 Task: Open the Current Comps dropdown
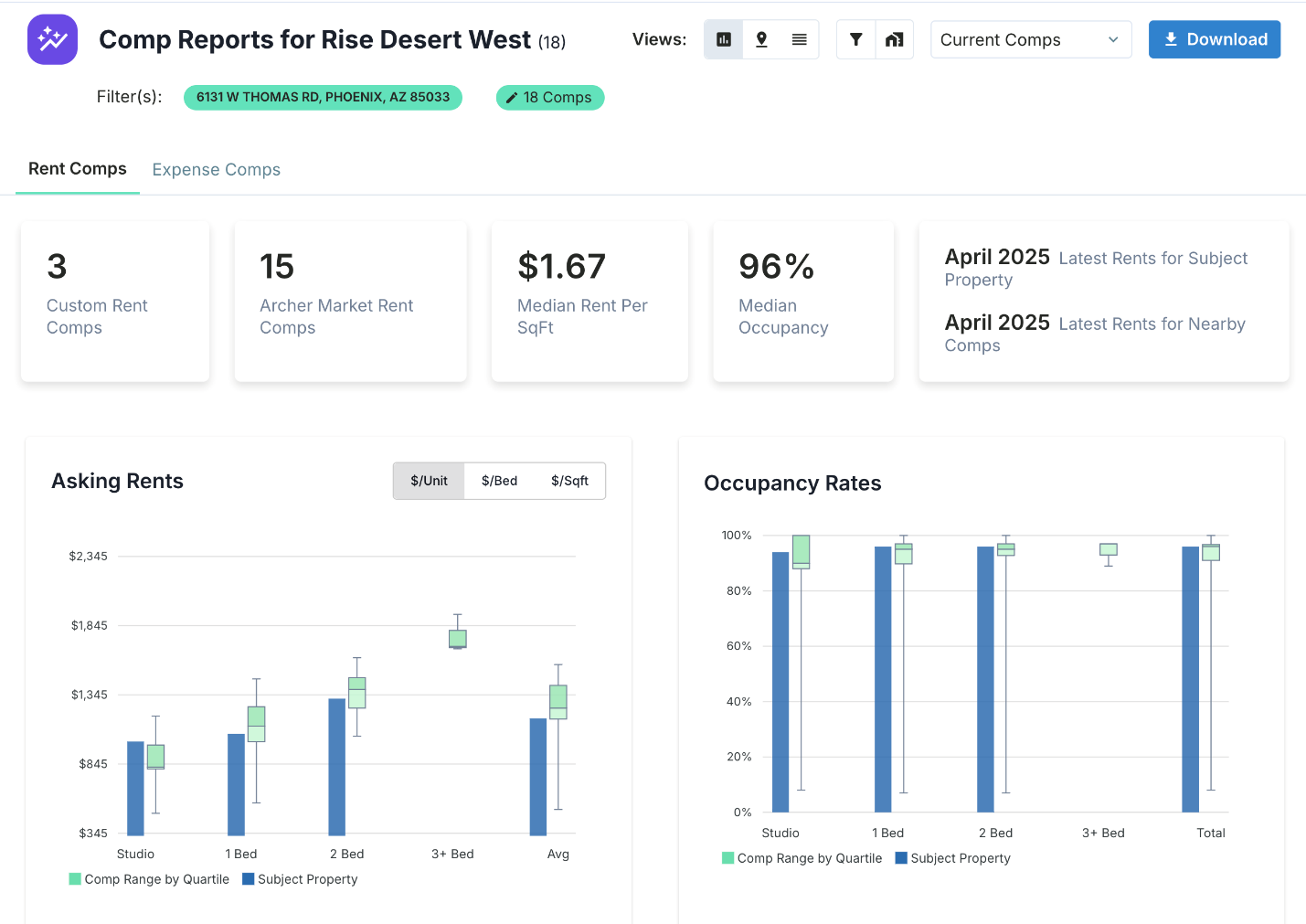(x=1031, y=39)
